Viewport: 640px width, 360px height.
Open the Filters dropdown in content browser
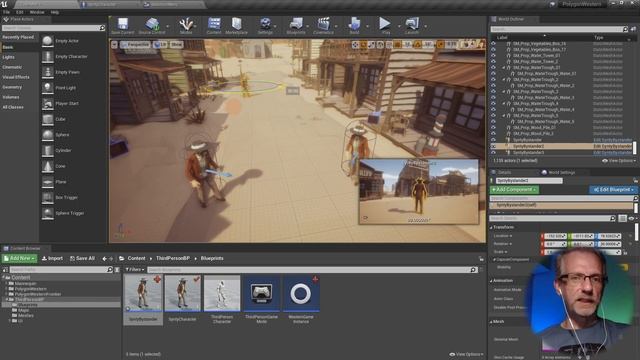pos(135,270)
